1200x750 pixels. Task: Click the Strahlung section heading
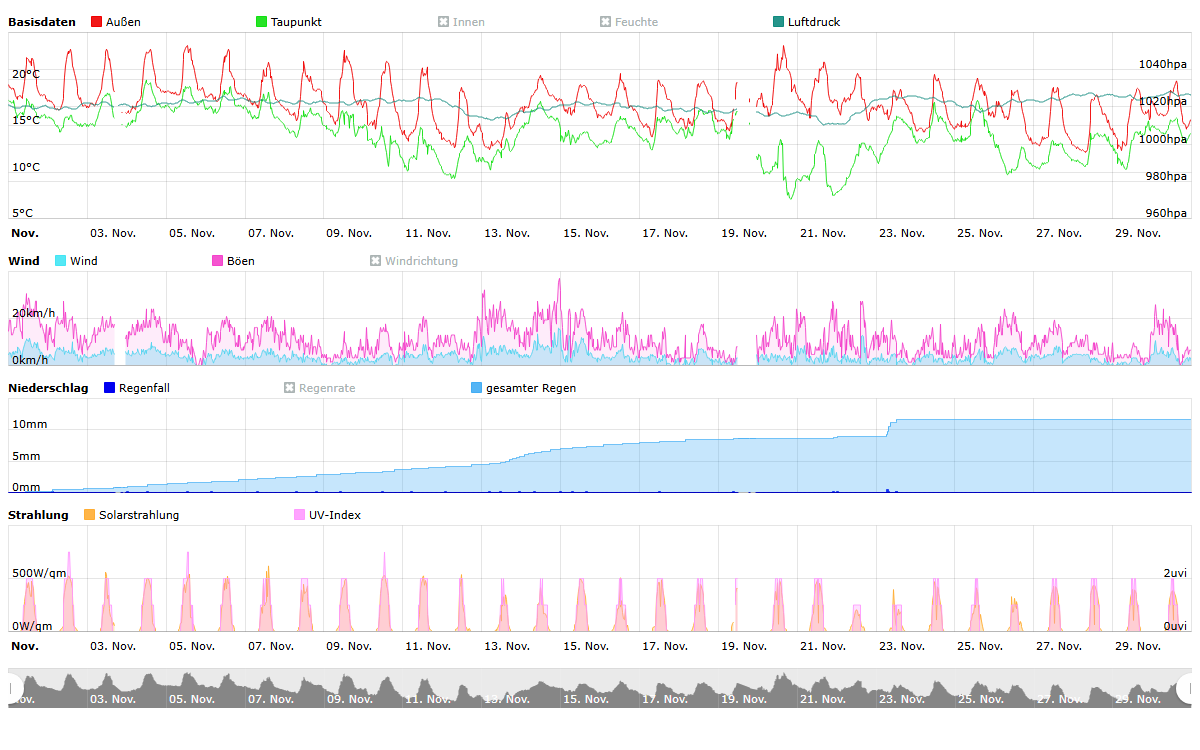click(x=38, y=515)
